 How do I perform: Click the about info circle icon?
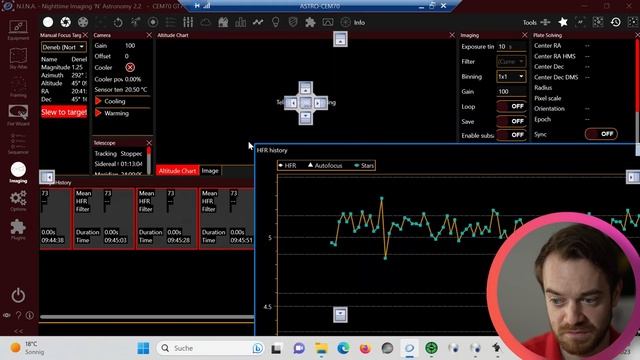click(29, 315)
